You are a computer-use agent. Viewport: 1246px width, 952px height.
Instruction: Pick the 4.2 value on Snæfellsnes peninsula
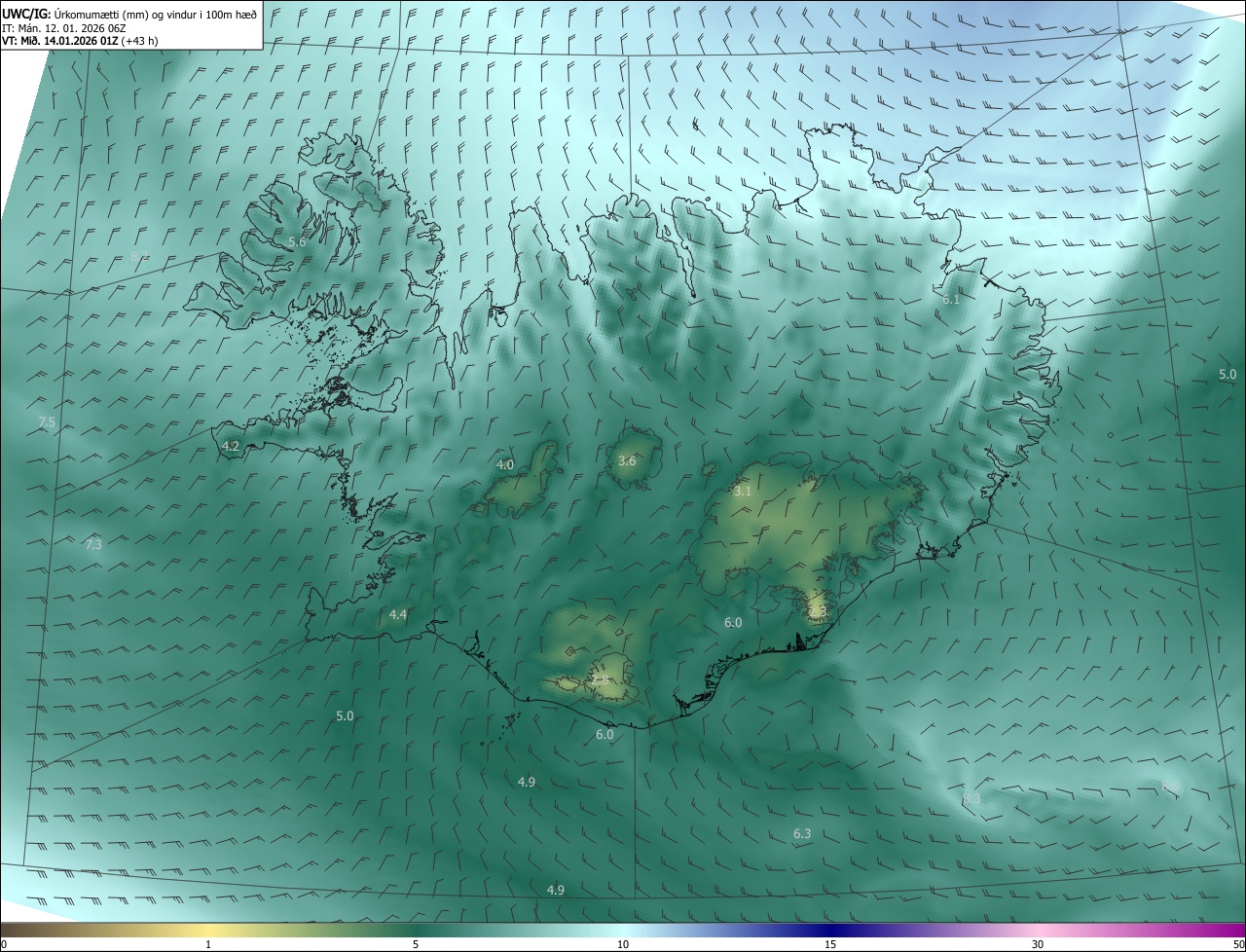[x=231, y=446]
